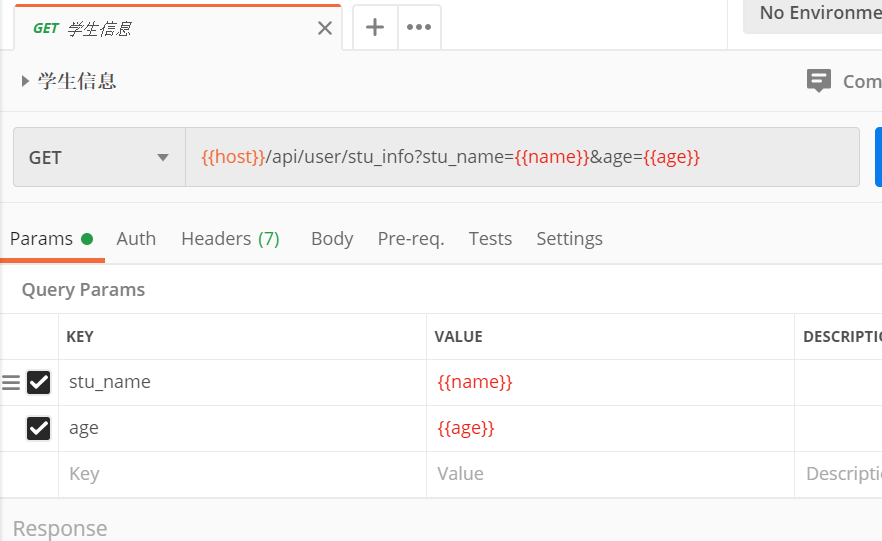Screen dimensions: 882x541
Task: Switch to the Auth tab
Action: click(x=136, y=238)
